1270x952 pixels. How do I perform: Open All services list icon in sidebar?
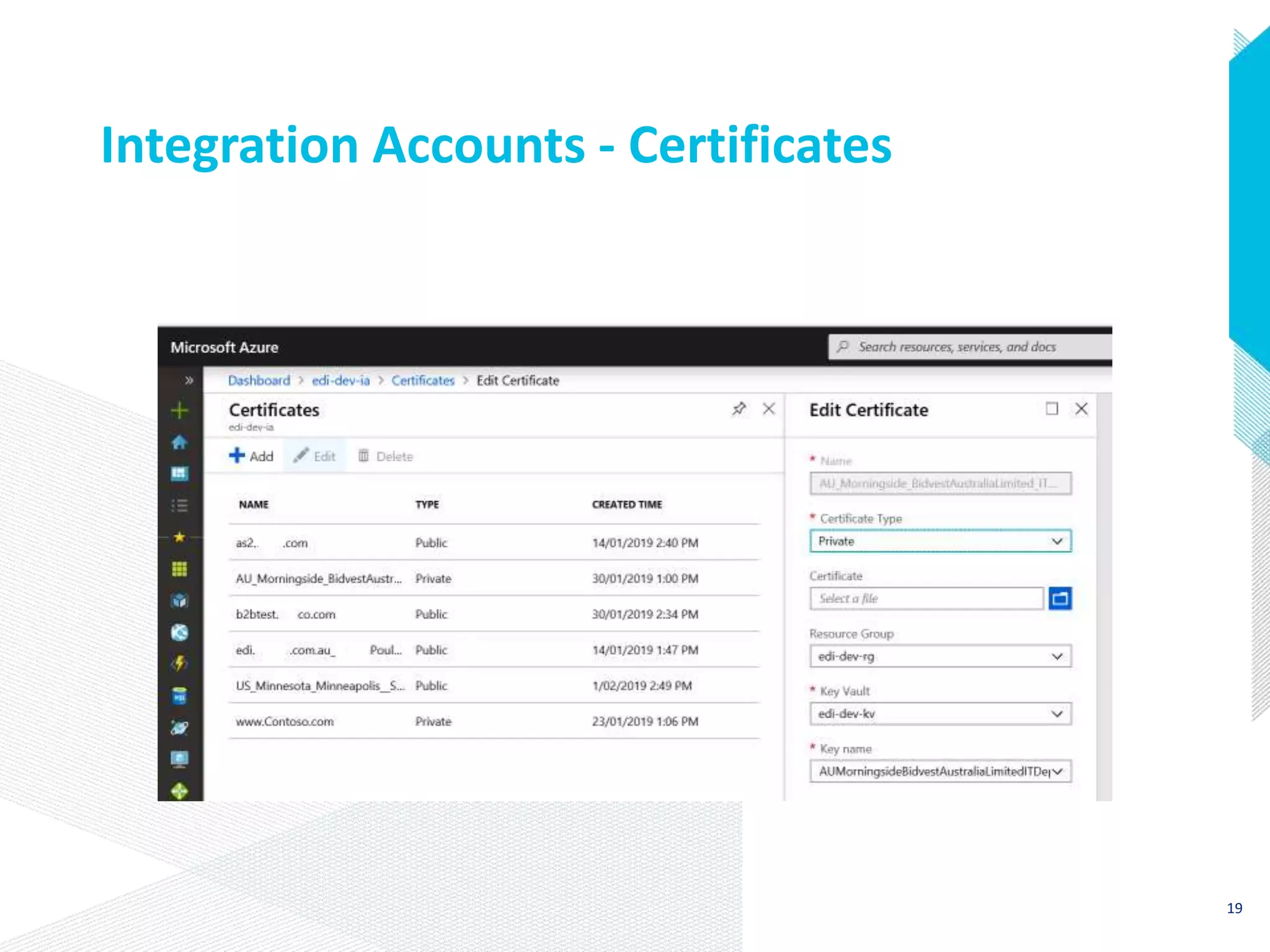tap(179, 506)
